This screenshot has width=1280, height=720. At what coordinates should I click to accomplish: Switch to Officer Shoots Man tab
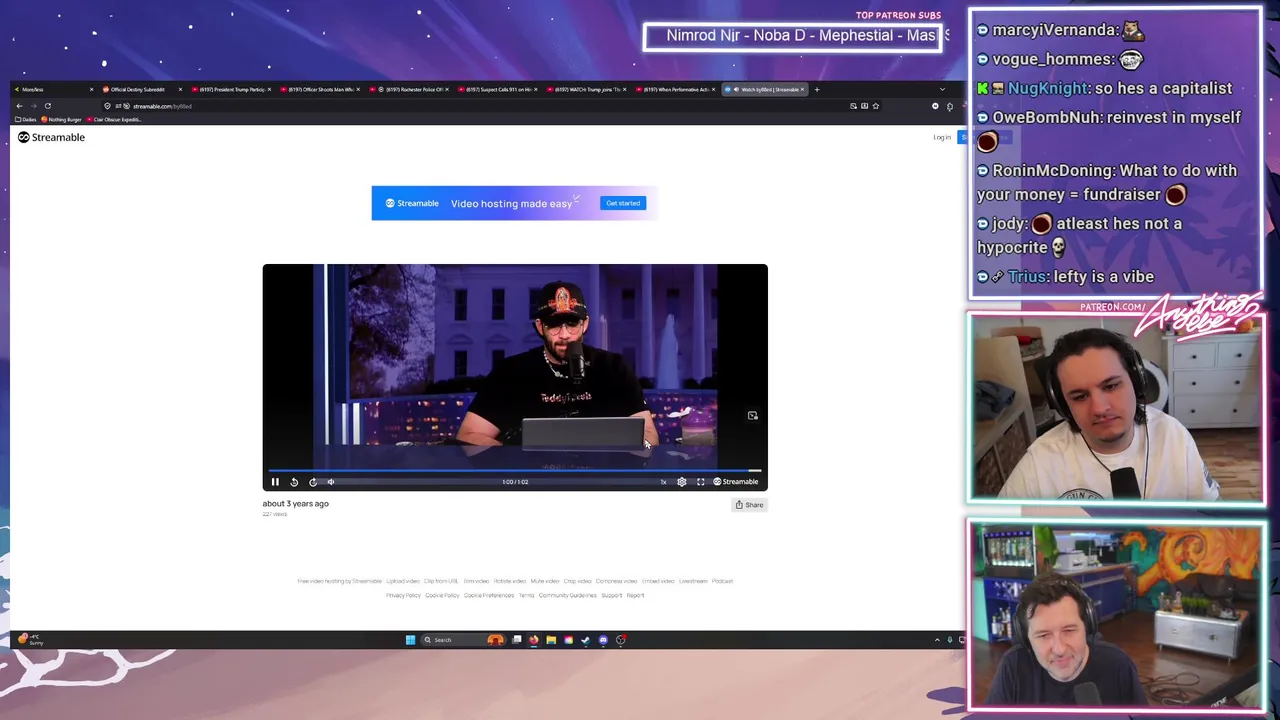(x=321, y=90)
